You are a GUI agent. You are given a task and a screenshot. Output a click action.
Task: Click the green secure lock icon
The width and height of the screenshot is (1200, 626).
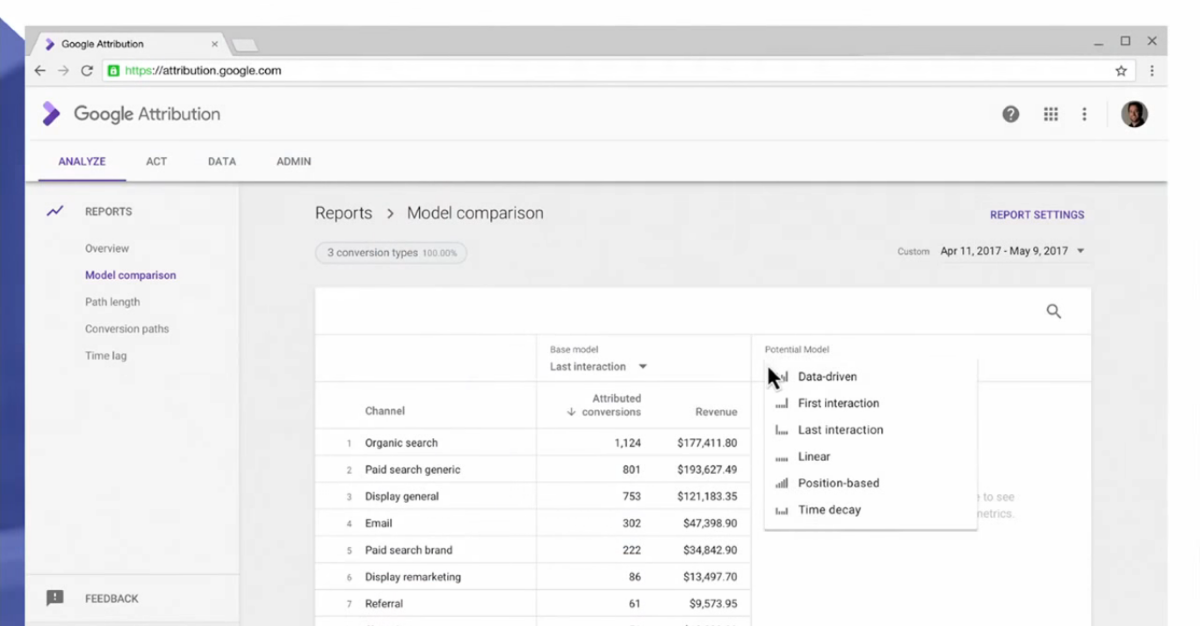point(113,71)
